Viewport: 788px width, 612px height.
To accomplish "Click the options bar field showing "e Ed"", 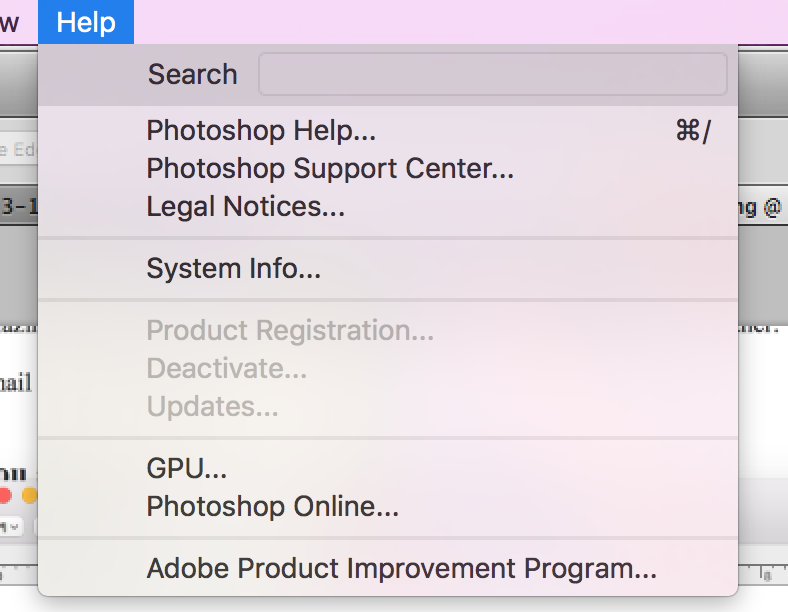I will 16,150.
